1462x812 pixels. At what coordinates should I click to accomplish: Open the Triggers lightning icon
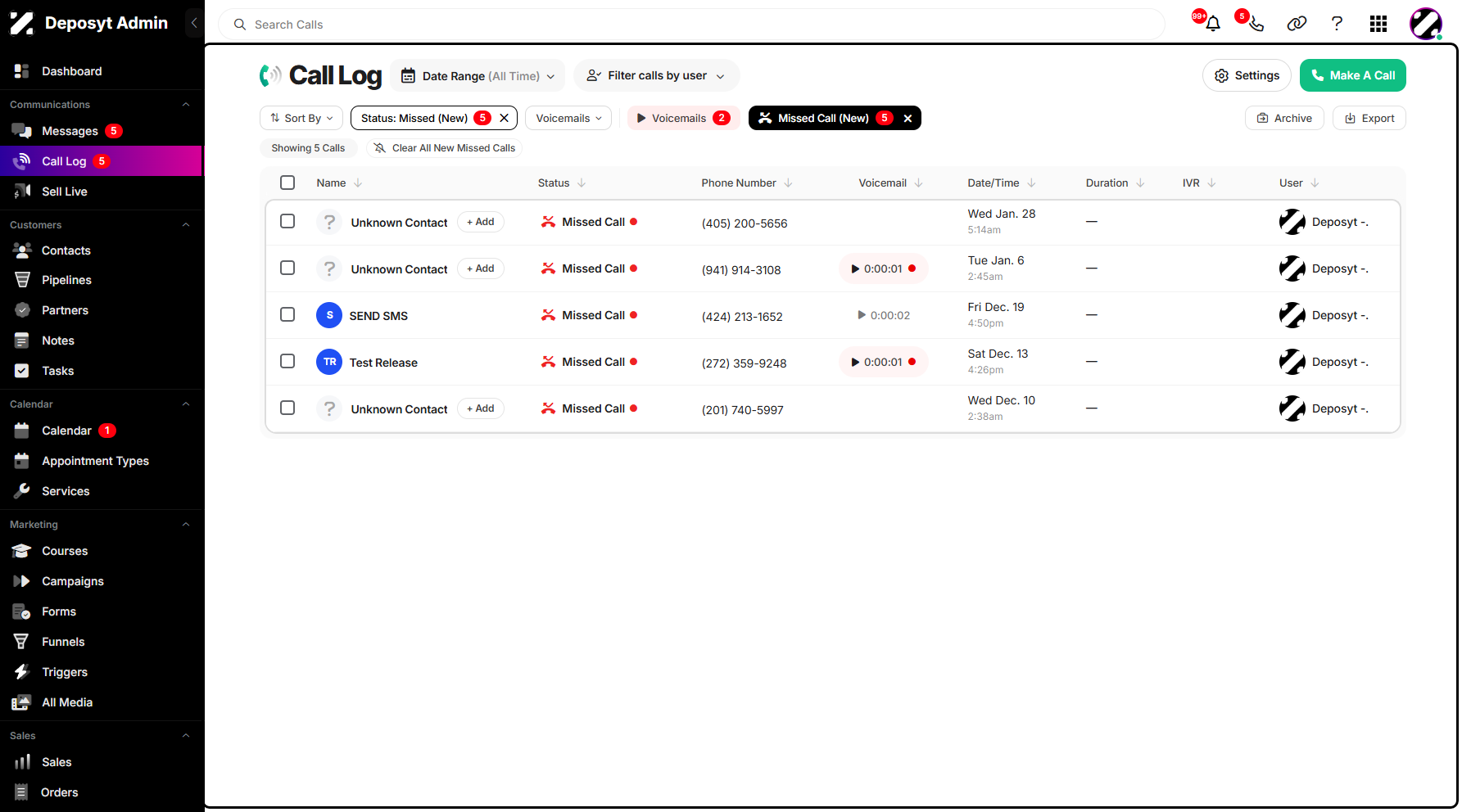[22, 672]
